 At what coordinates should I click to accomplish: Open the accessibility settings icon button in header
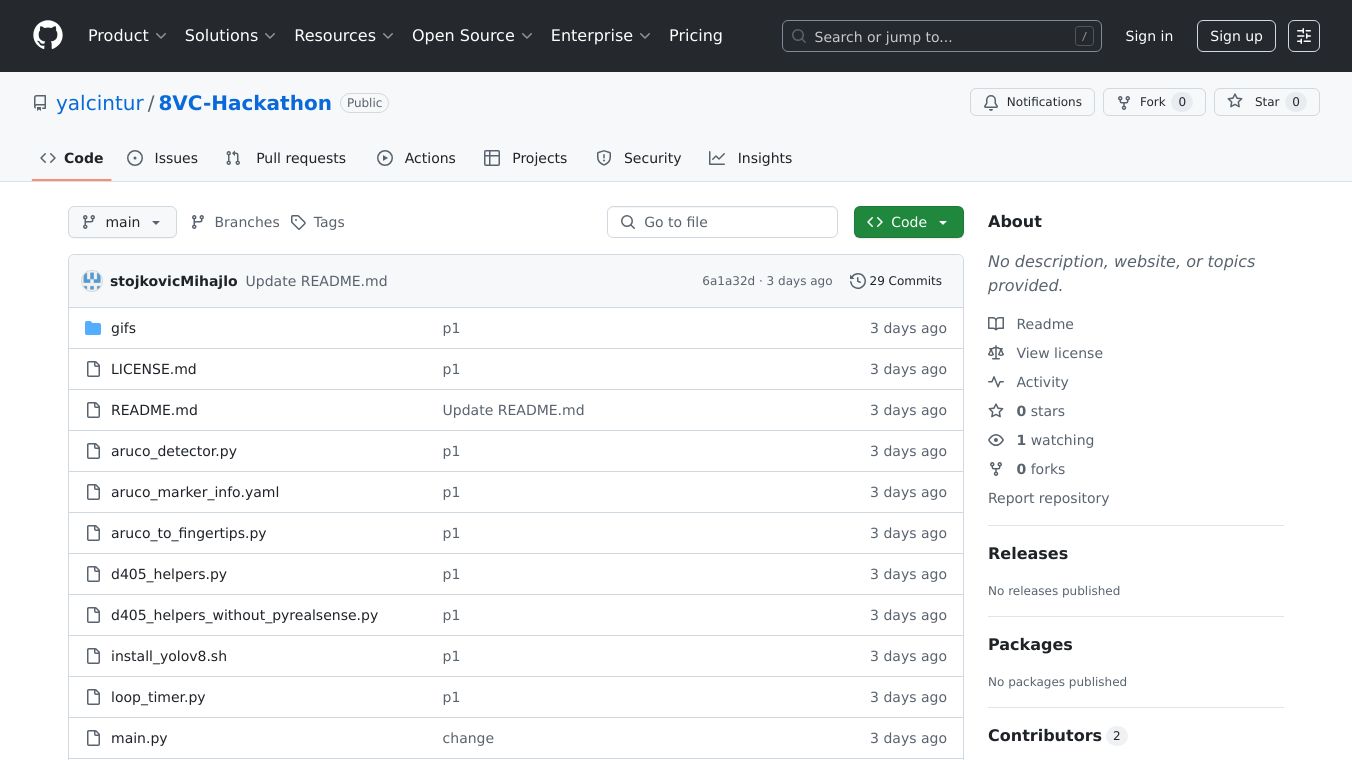1303,36
